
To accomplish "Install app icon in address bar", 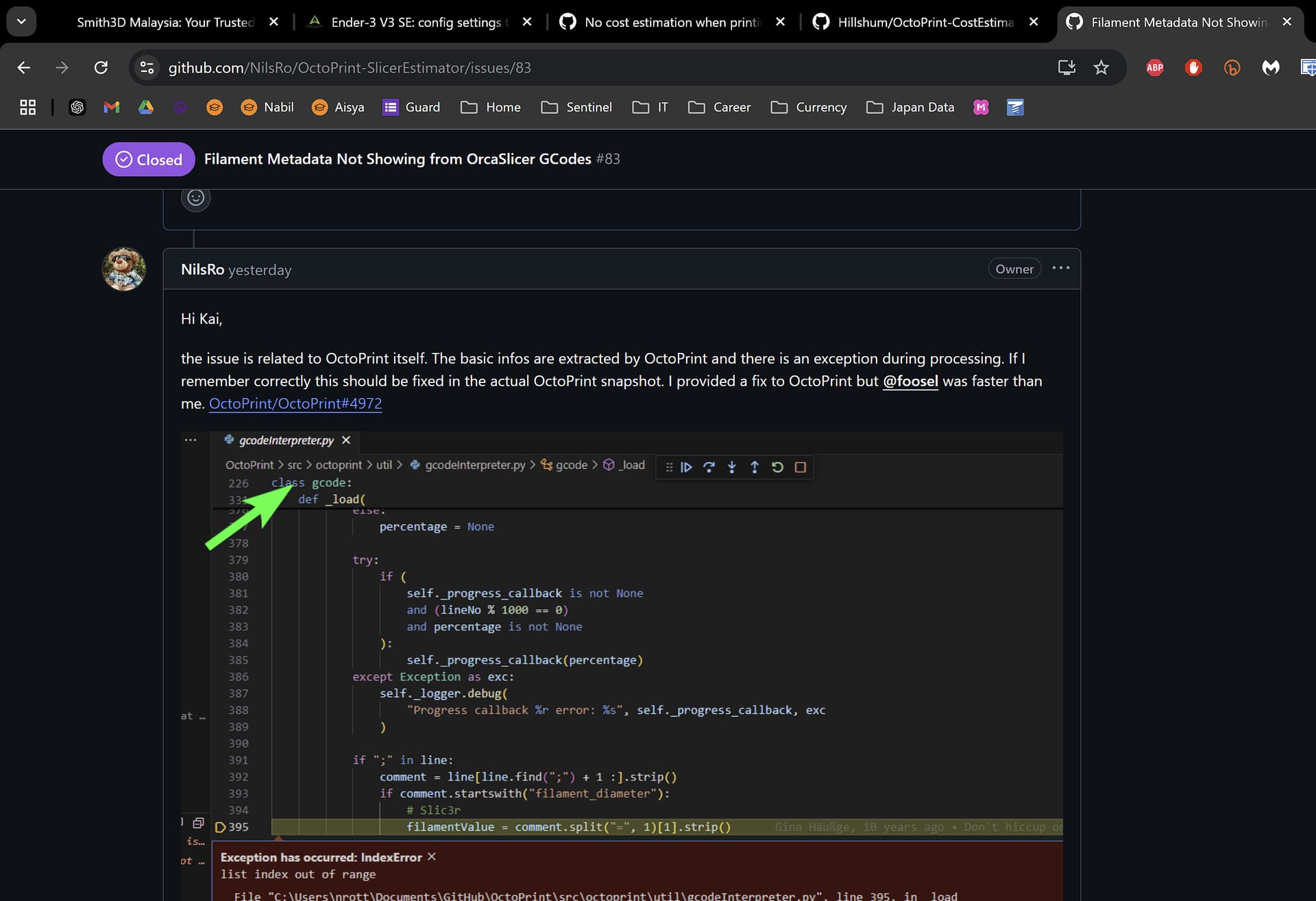I will (1067, 68).
